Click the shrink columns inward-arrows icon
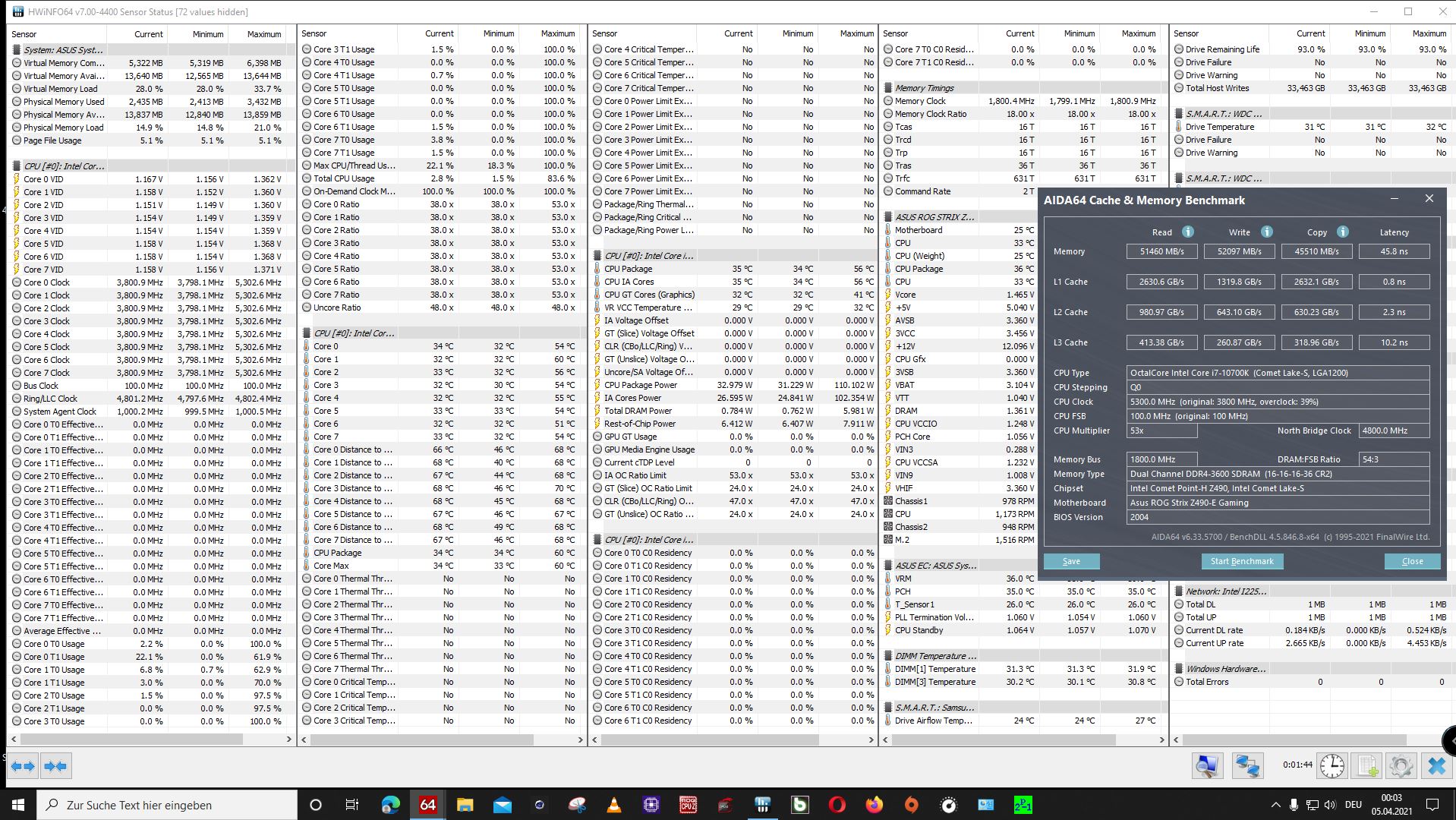Viewport: 1456px width, 820px height. tap(55, 766)
